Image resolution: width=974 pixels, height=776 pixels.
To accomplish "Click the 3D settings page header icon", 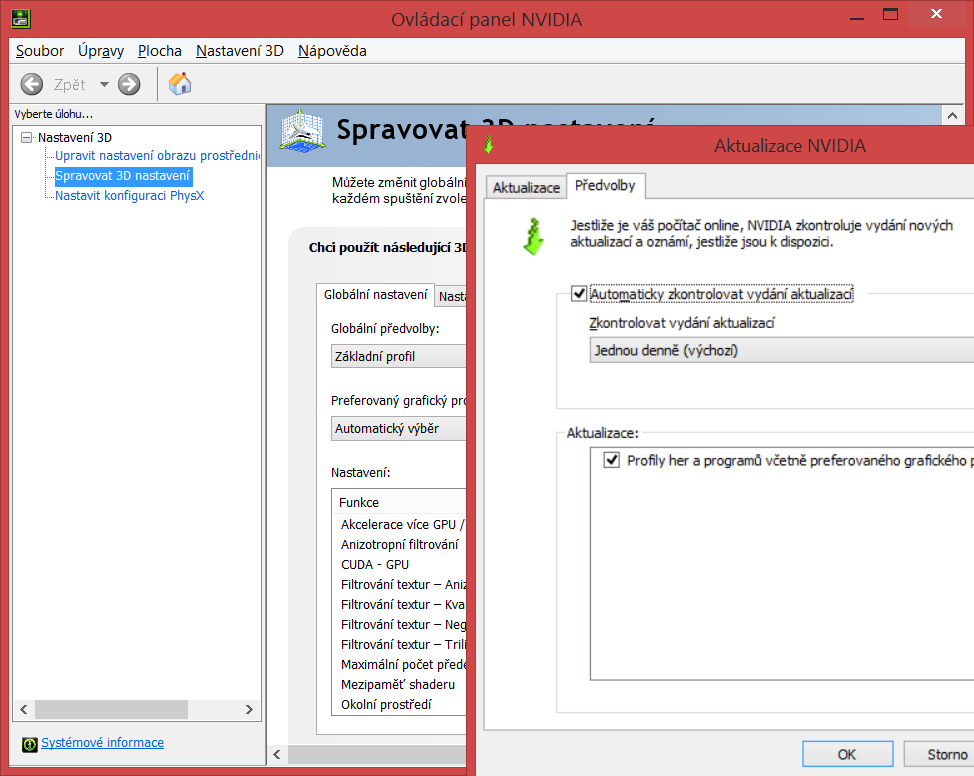I will click(x=303, y=132).
